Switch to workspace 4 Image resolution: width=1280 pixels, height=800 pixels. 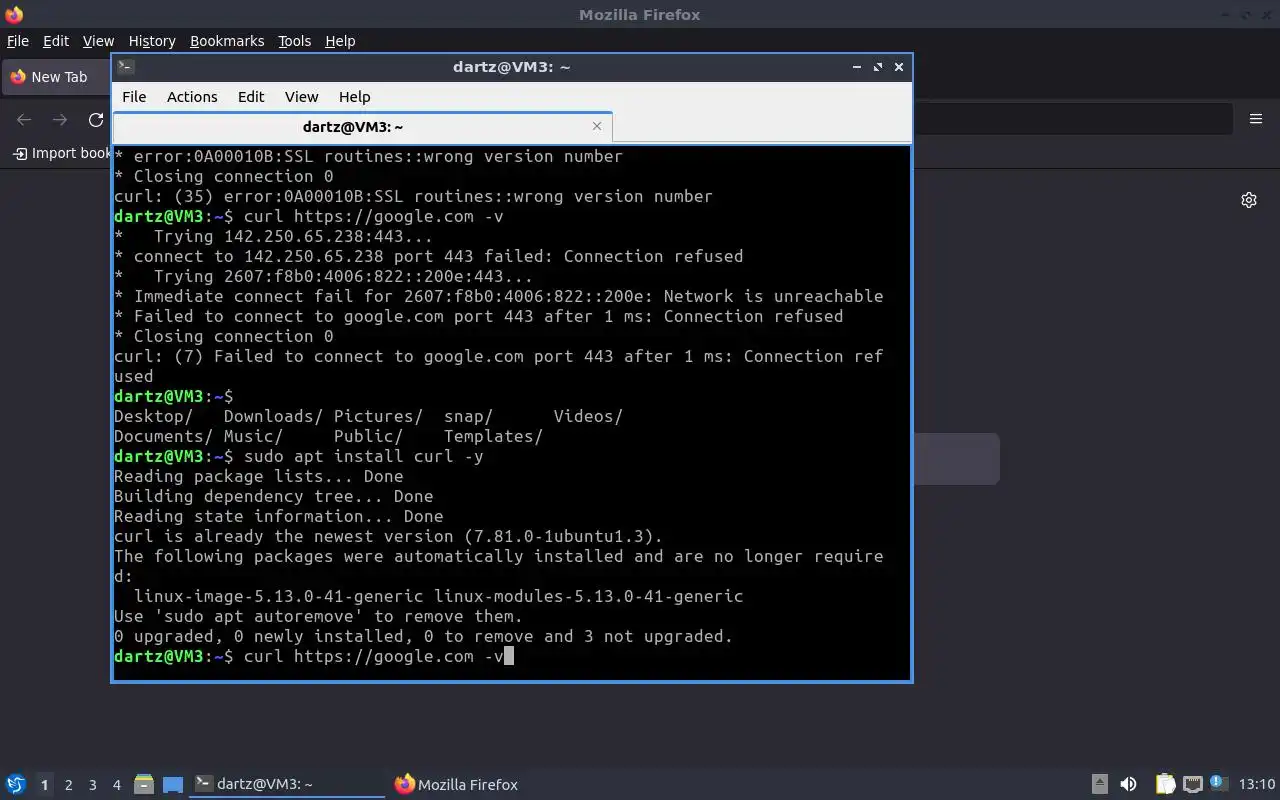tap(116, 785)
